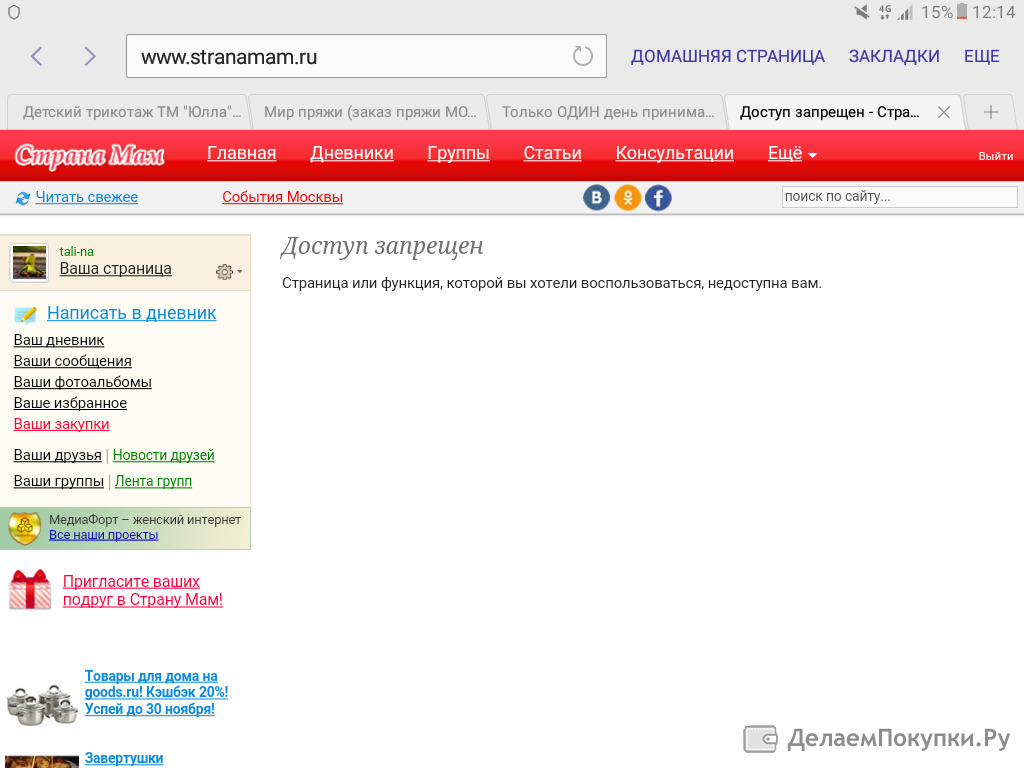Open Ваши группы
Image resolution: width=1024 pixels, height=768 pixels.
[x=59, y=481]
